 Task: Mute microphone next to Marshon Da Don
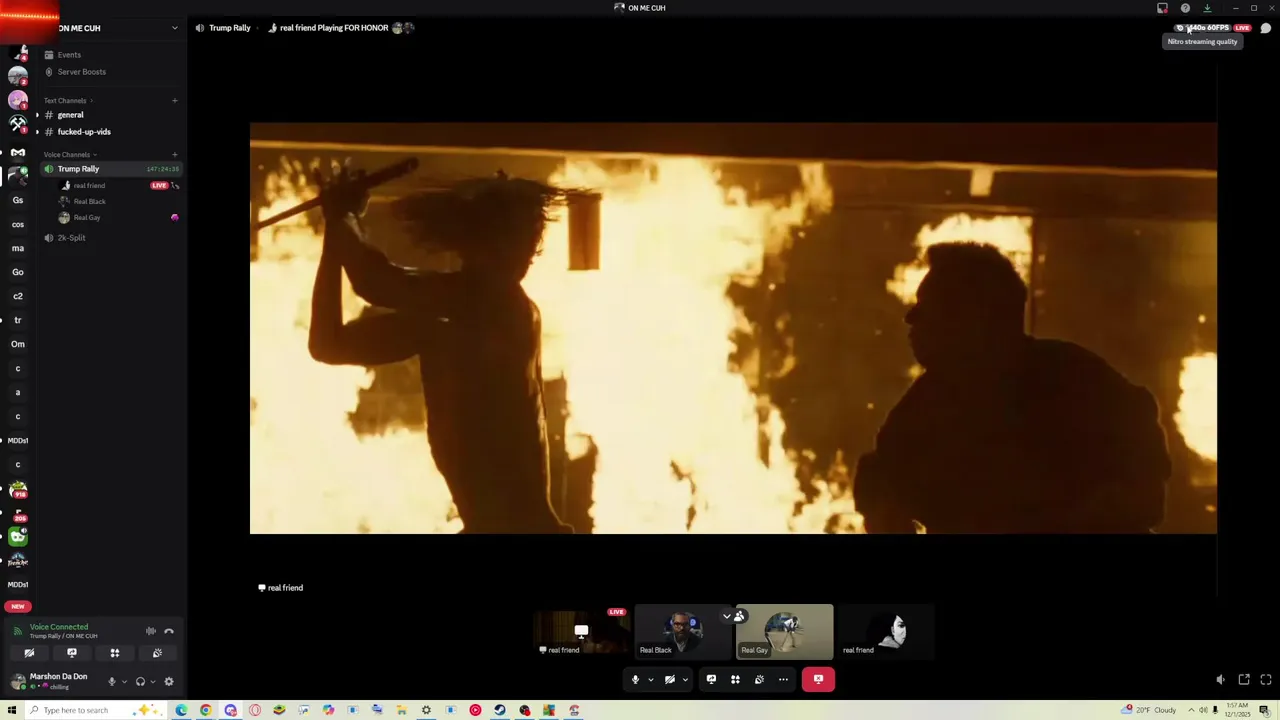pos(112,682)
